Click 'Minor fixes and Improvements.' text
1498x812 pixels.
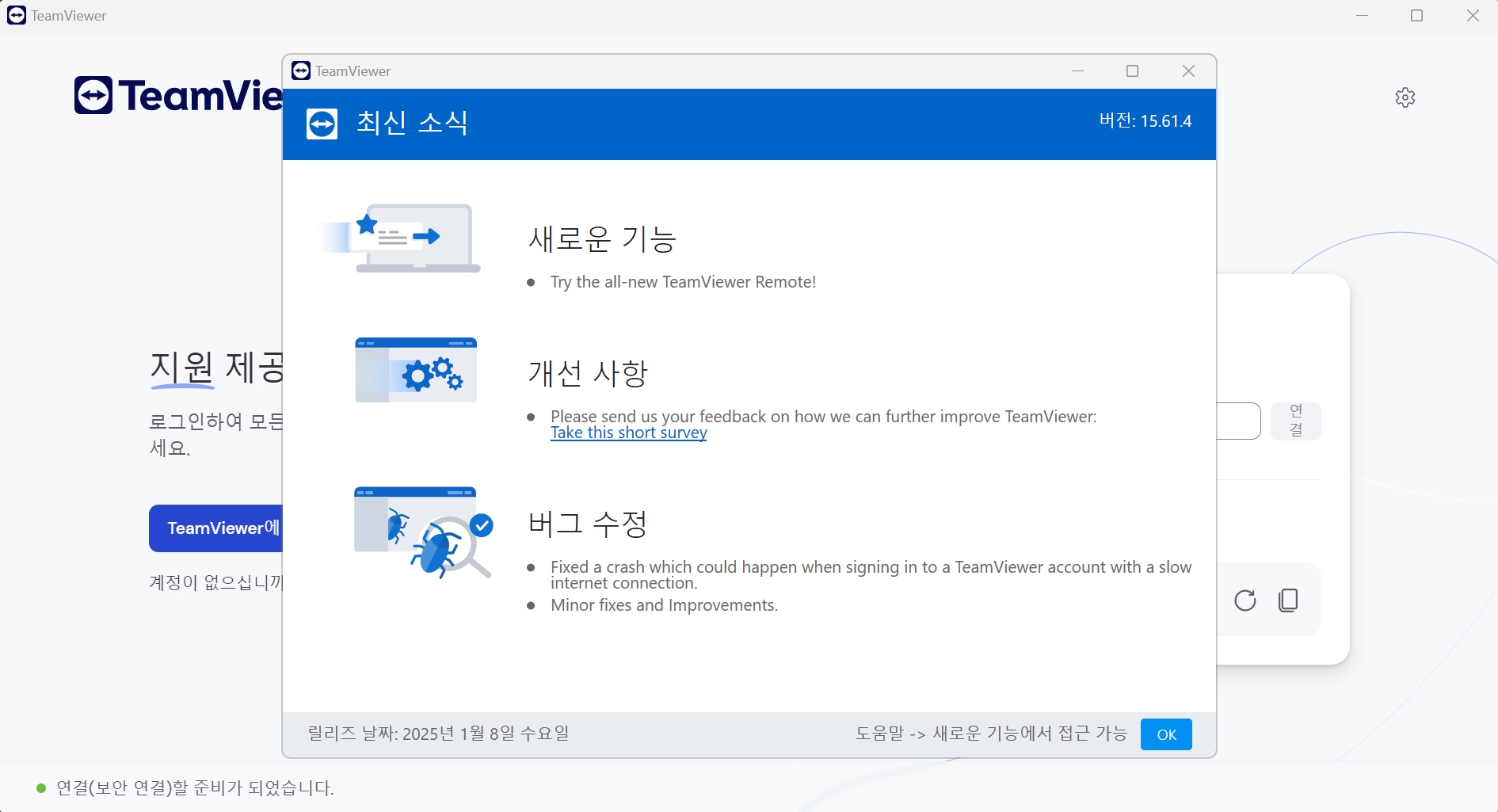point(664,605)
